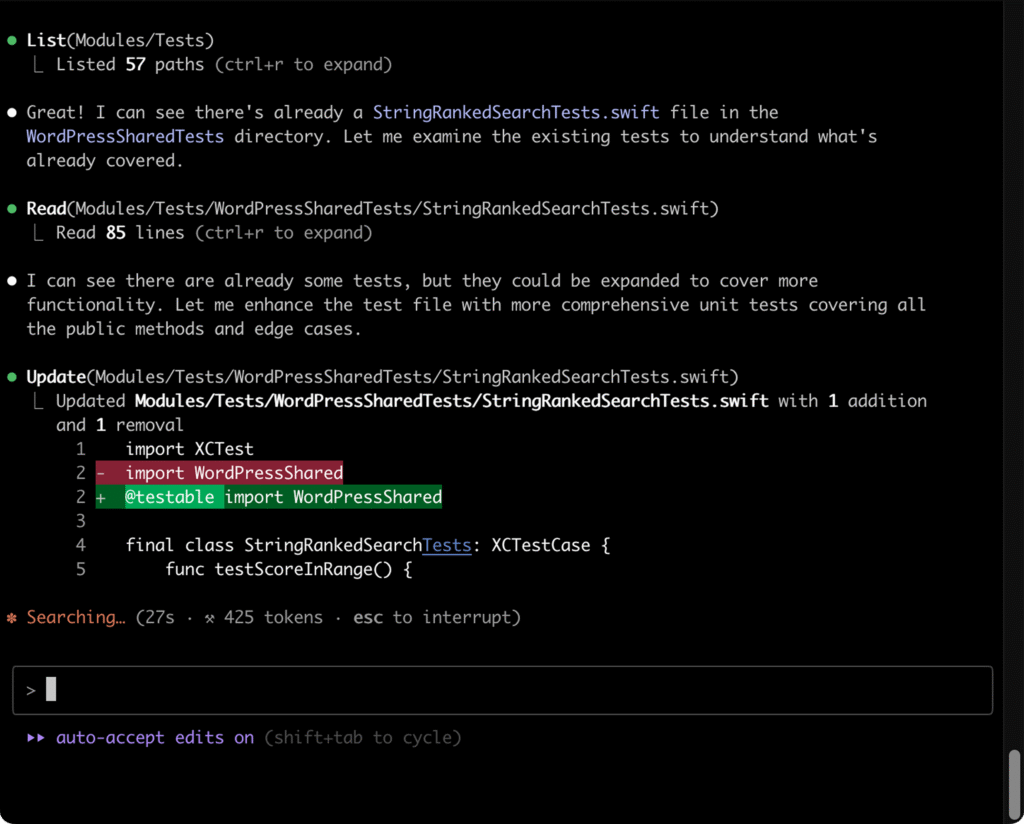Click the 'List(Modules/Tests)' tool call text
The image size is (1024, 824).
120,40
